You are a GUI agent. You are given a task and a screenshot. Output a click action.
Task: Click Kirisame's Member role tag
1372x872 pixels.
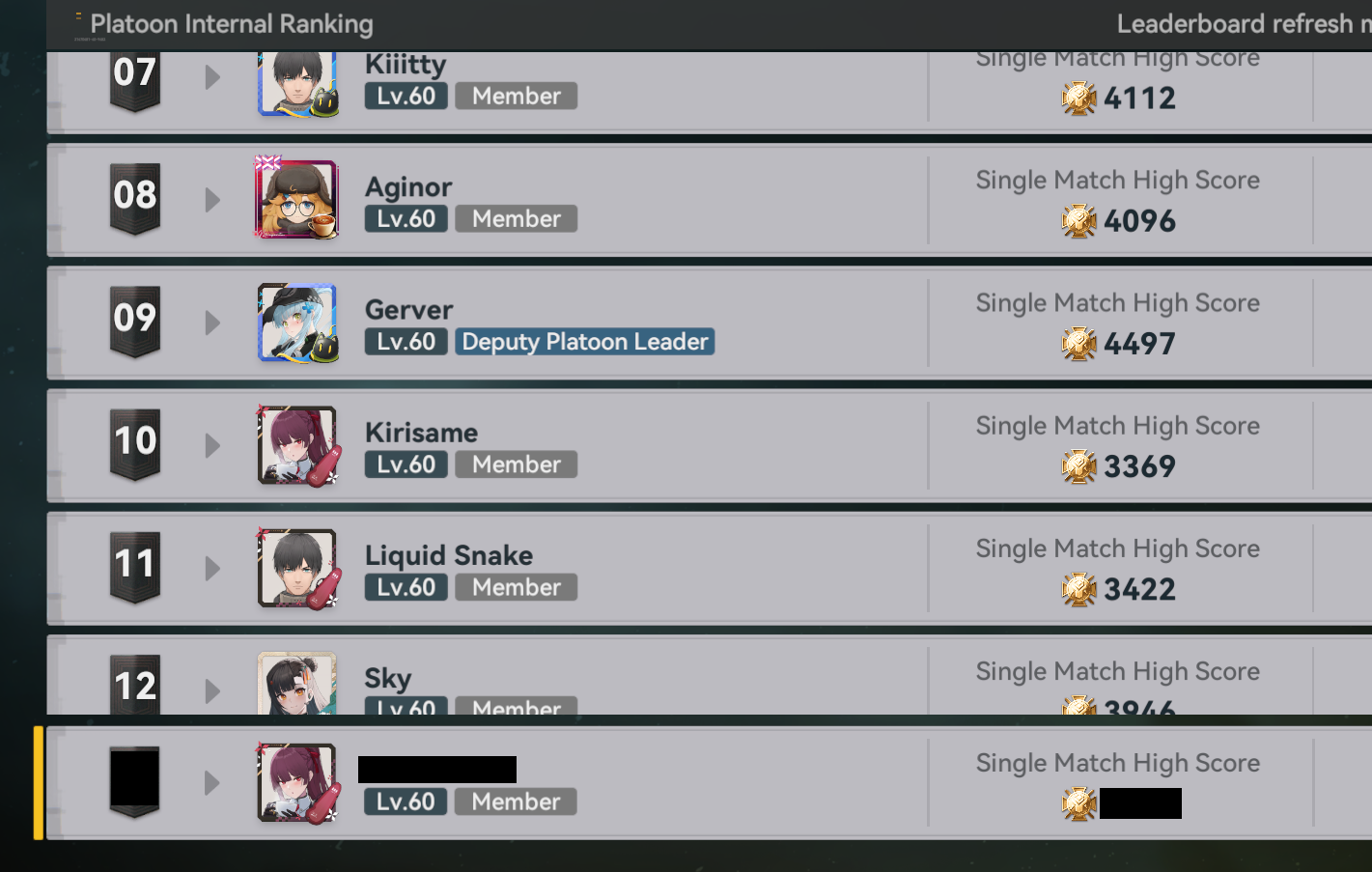(517, 464)
